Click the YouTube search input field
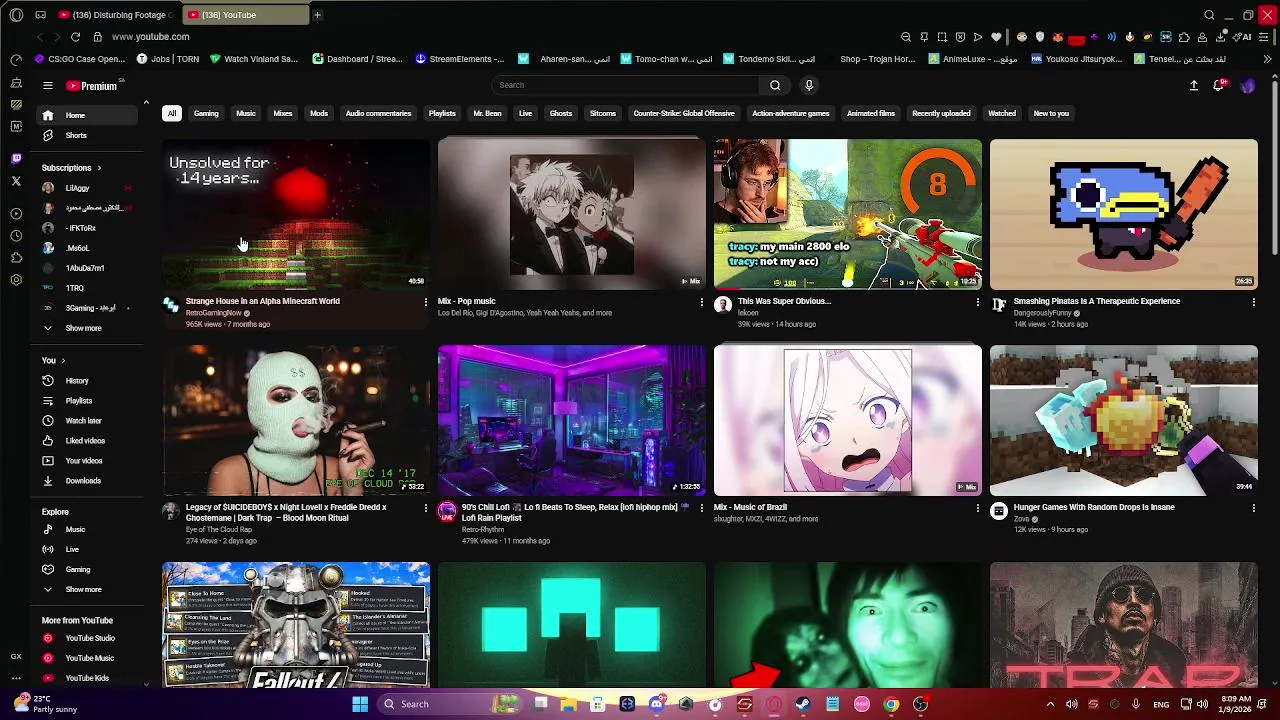This screenshot has height=720, width=1280. point(625,85)
